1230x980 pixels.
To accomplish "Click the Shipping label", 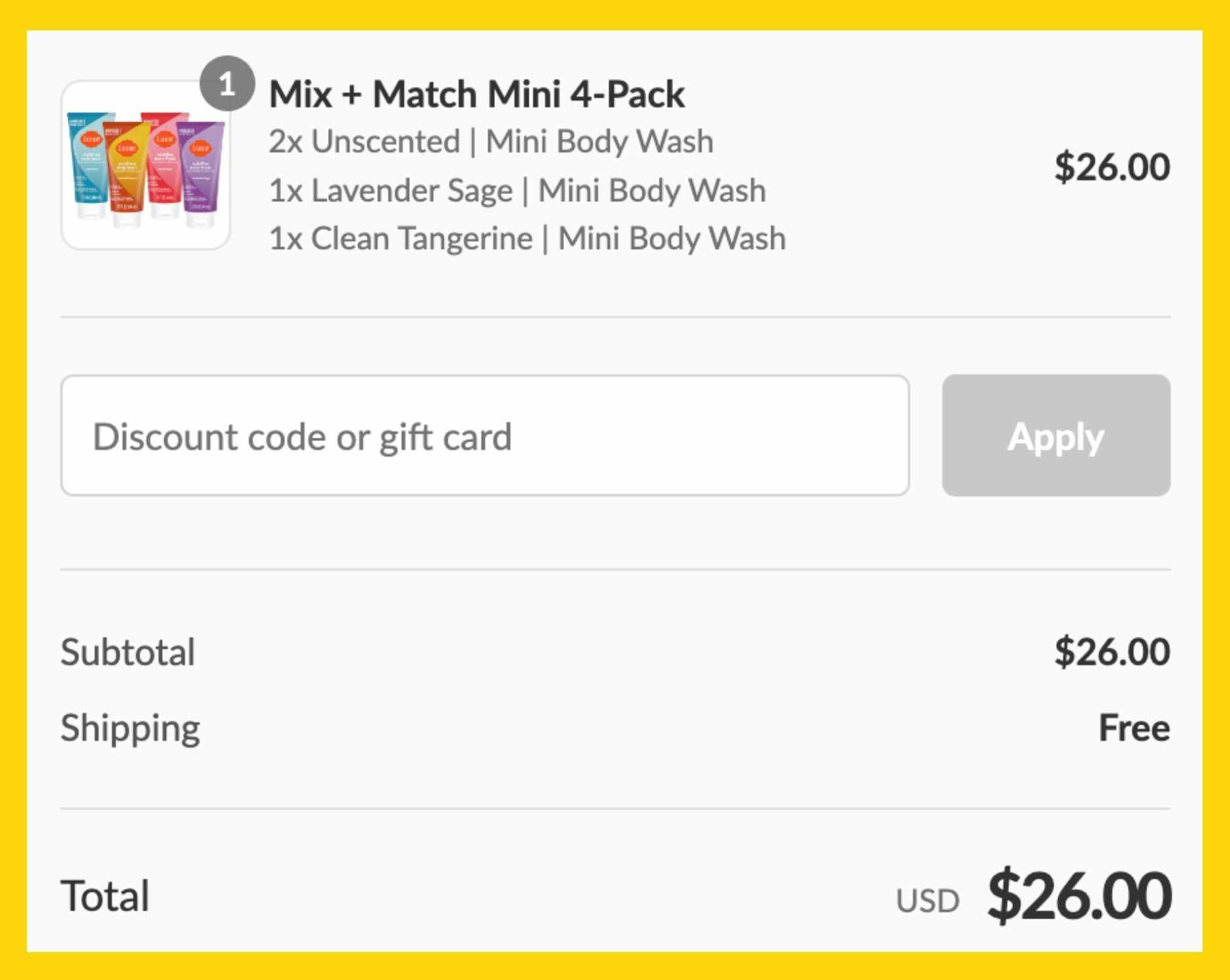I will click(129, 727).
